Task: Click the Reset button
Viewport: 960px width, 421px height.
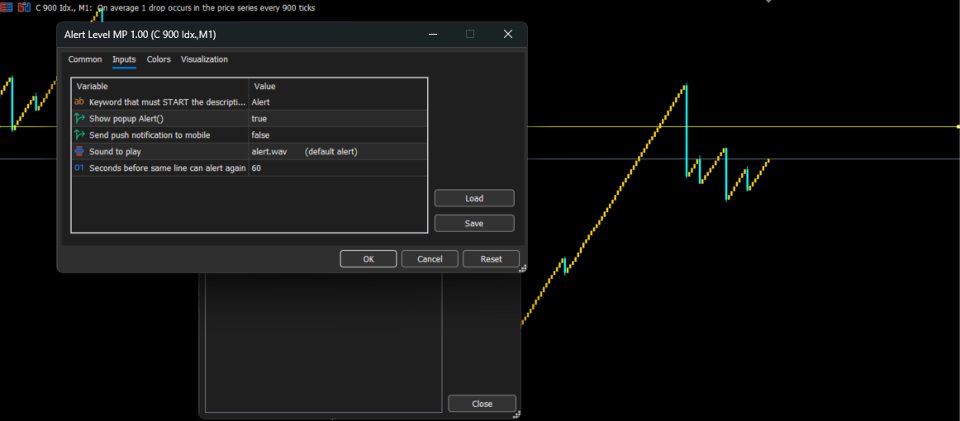Action: click(491, 259)
